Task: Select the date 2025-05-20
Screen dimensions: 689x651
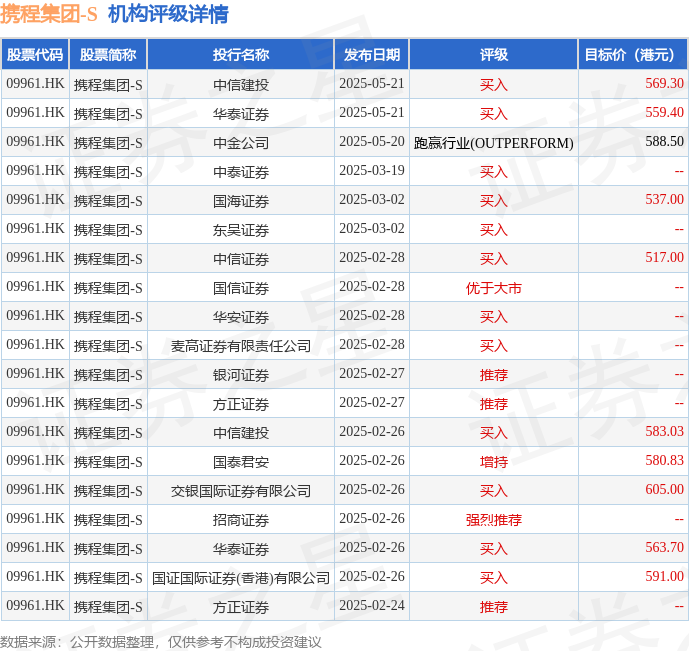Action: click(372, 141)
